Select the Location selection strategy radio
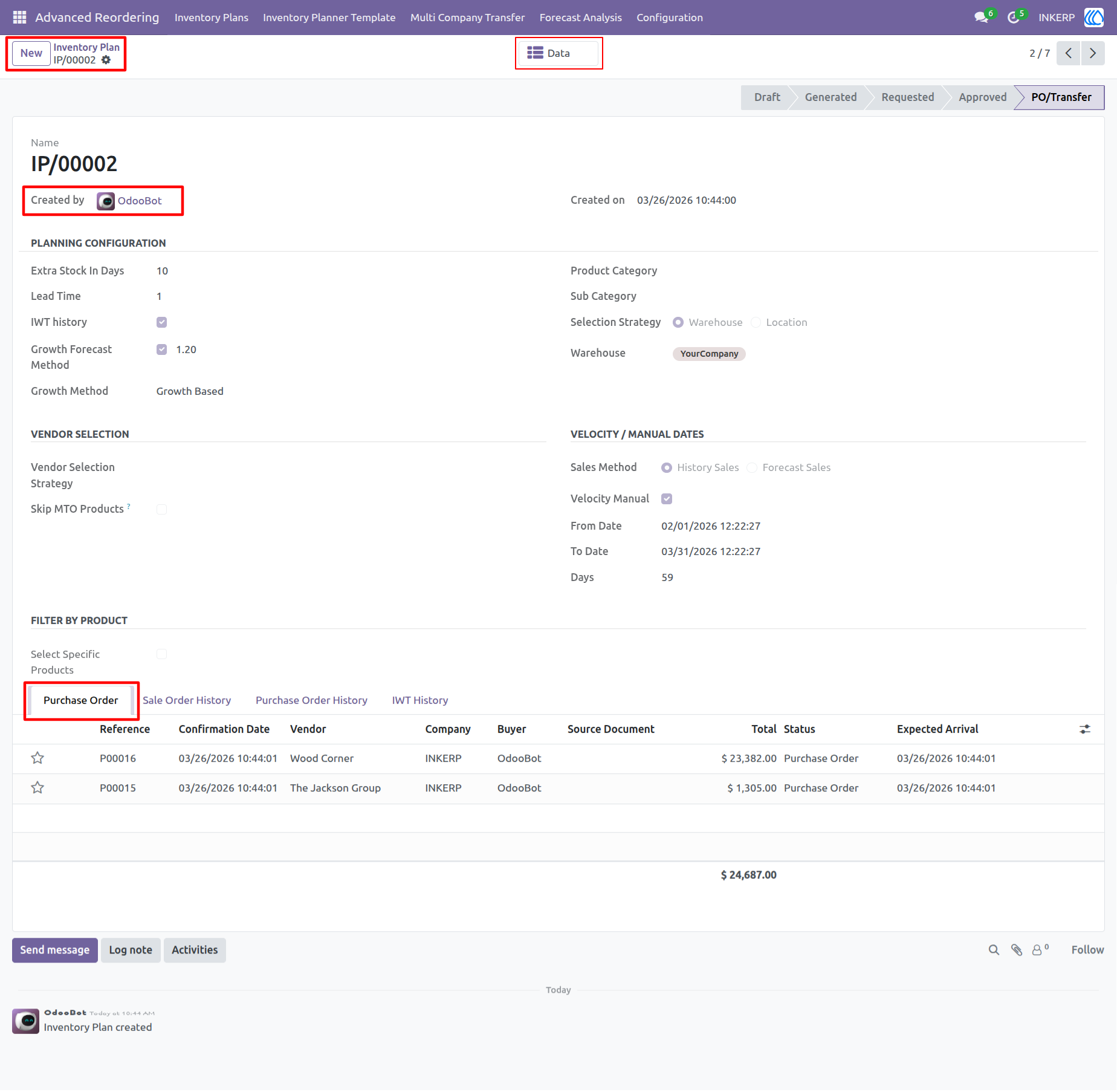 [x=756, y=322]
